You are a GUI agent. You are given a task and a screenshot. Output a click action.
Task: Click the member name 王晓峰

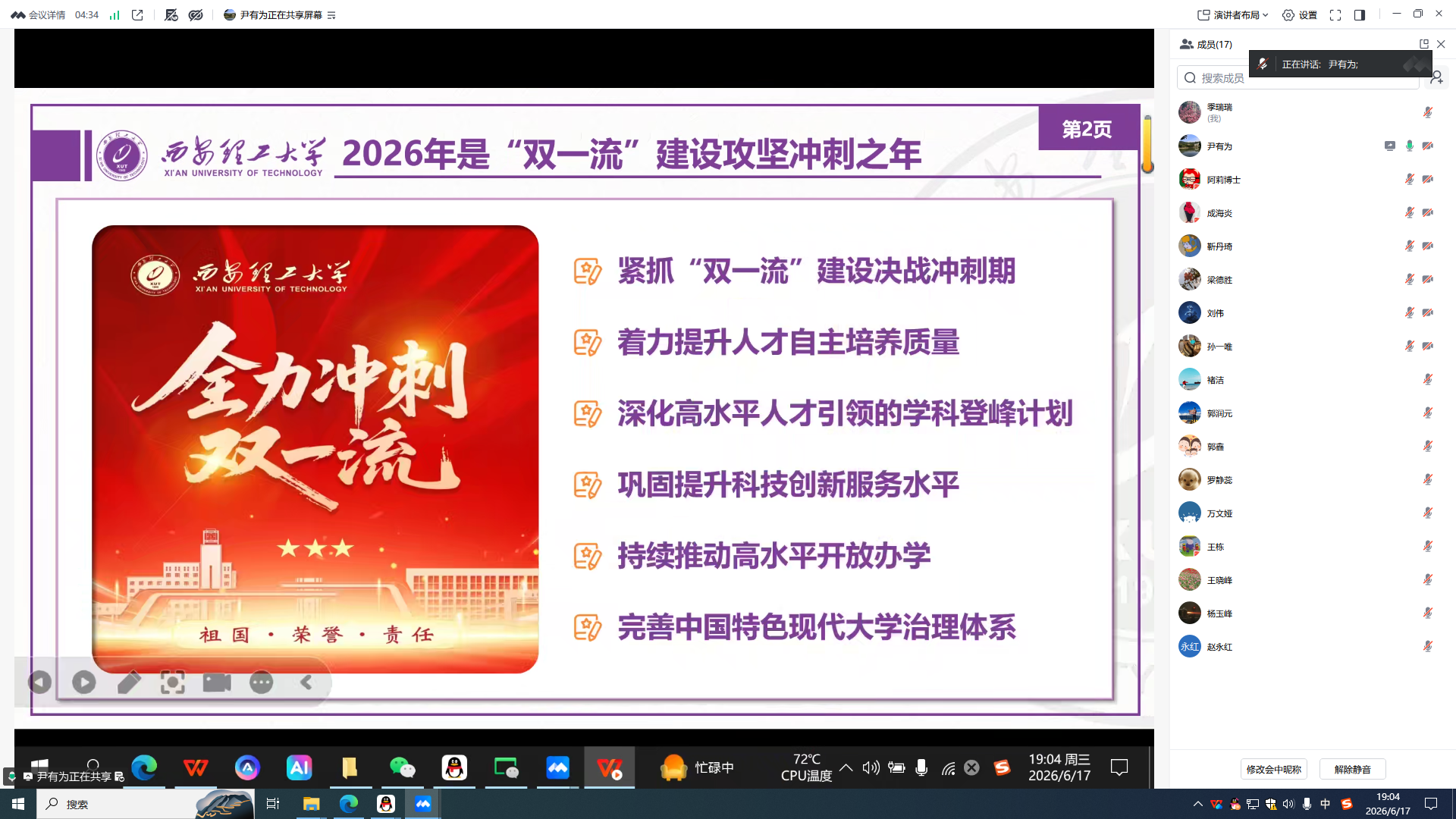pyautogui.click(x=1219, y=580)
